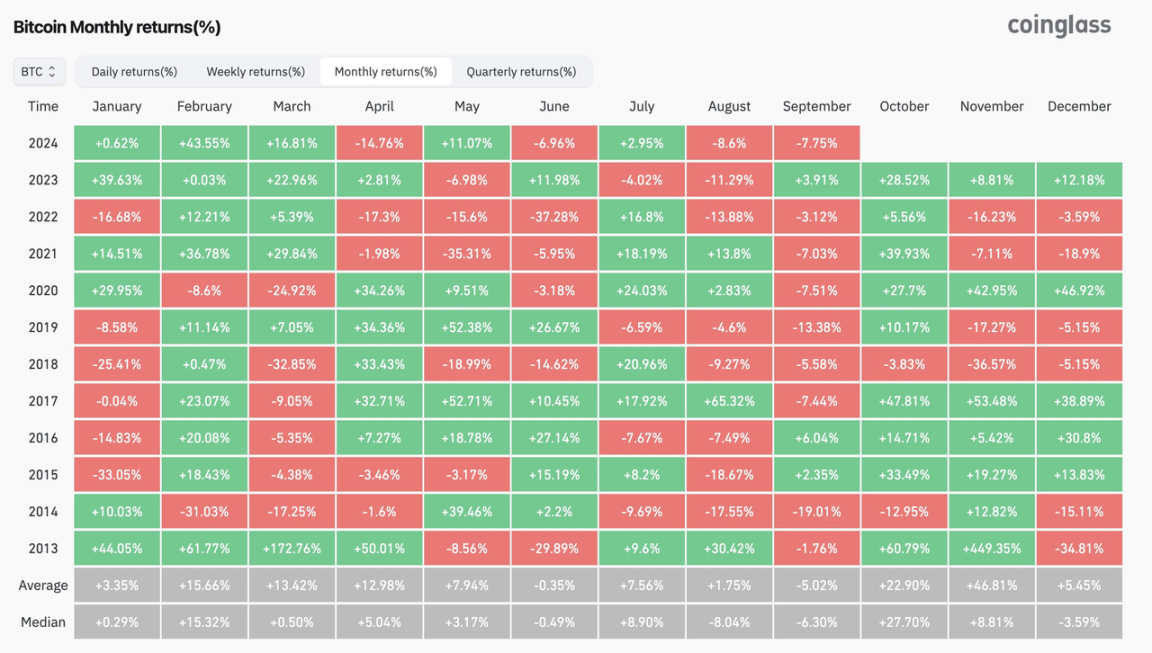Viewport: 1152px width, 653px height.
Task: Switch to Daily returns(%) tab
Action: (x=134, y=72)
